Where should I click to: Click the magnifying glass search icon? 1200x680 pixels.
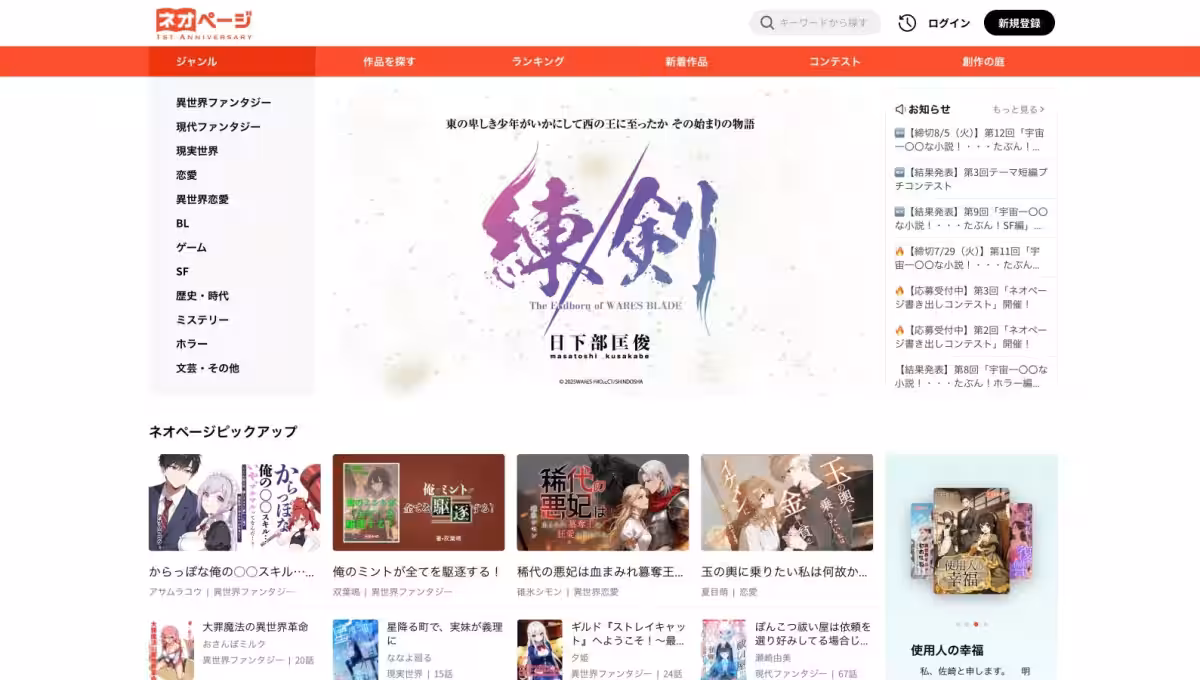click(767, 23)
